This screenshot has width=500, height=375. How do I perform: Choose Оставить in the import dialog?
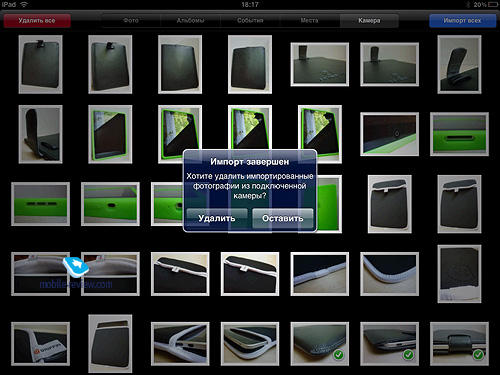[x=283, y=218]
